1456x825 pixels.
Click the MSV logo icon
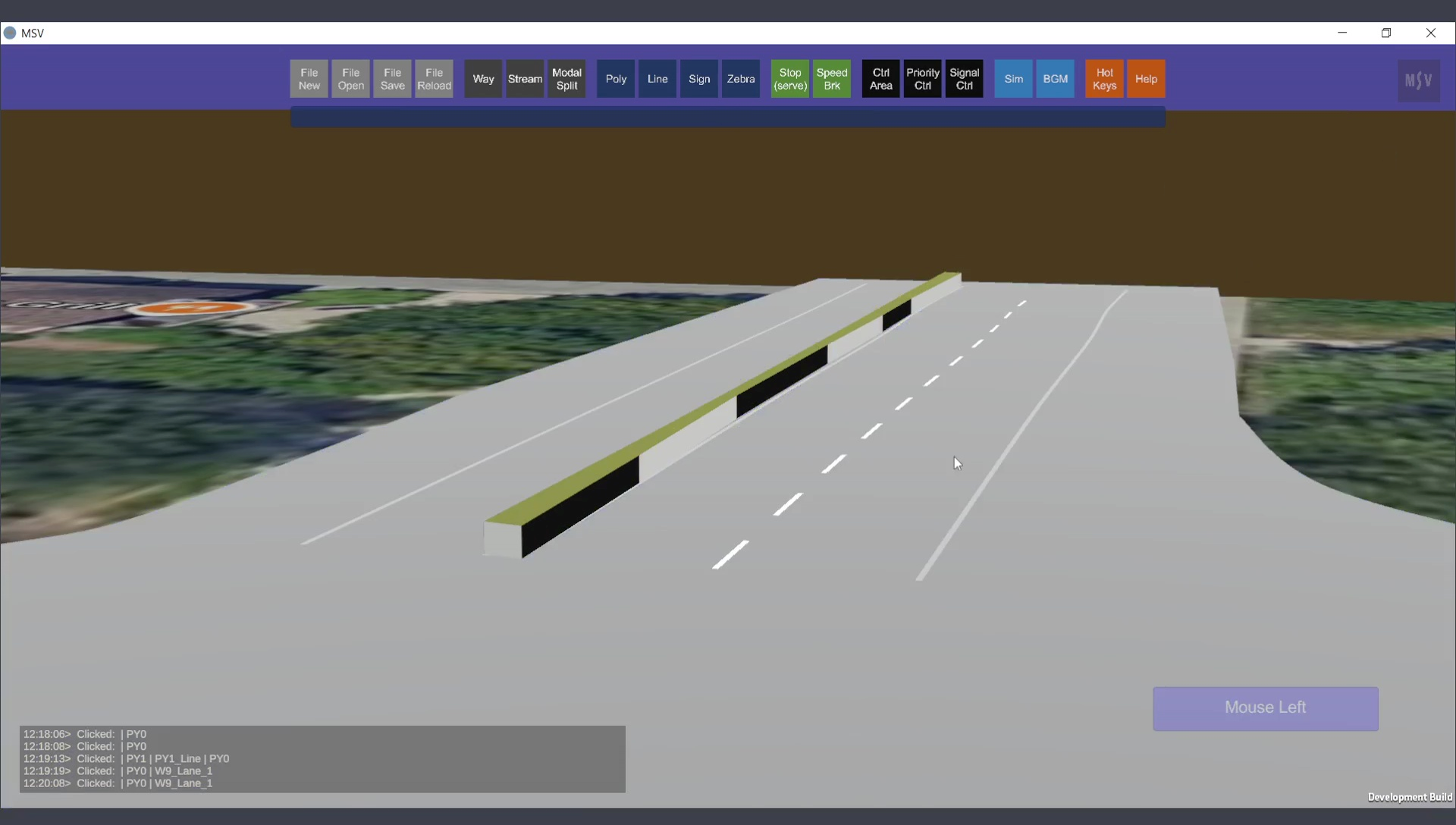coord(1418,80)
